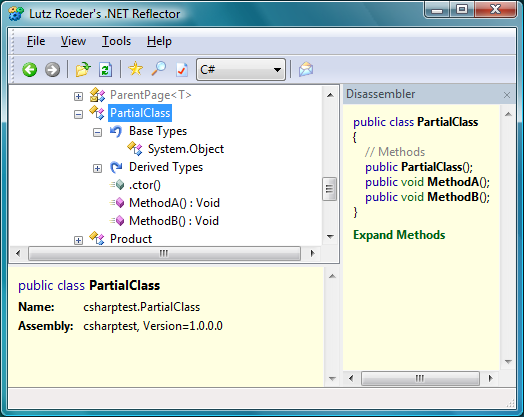The width and height of the screenshot is (524, 417).
Task: Click the PartialClass class icon
Action: pos(97,113)
